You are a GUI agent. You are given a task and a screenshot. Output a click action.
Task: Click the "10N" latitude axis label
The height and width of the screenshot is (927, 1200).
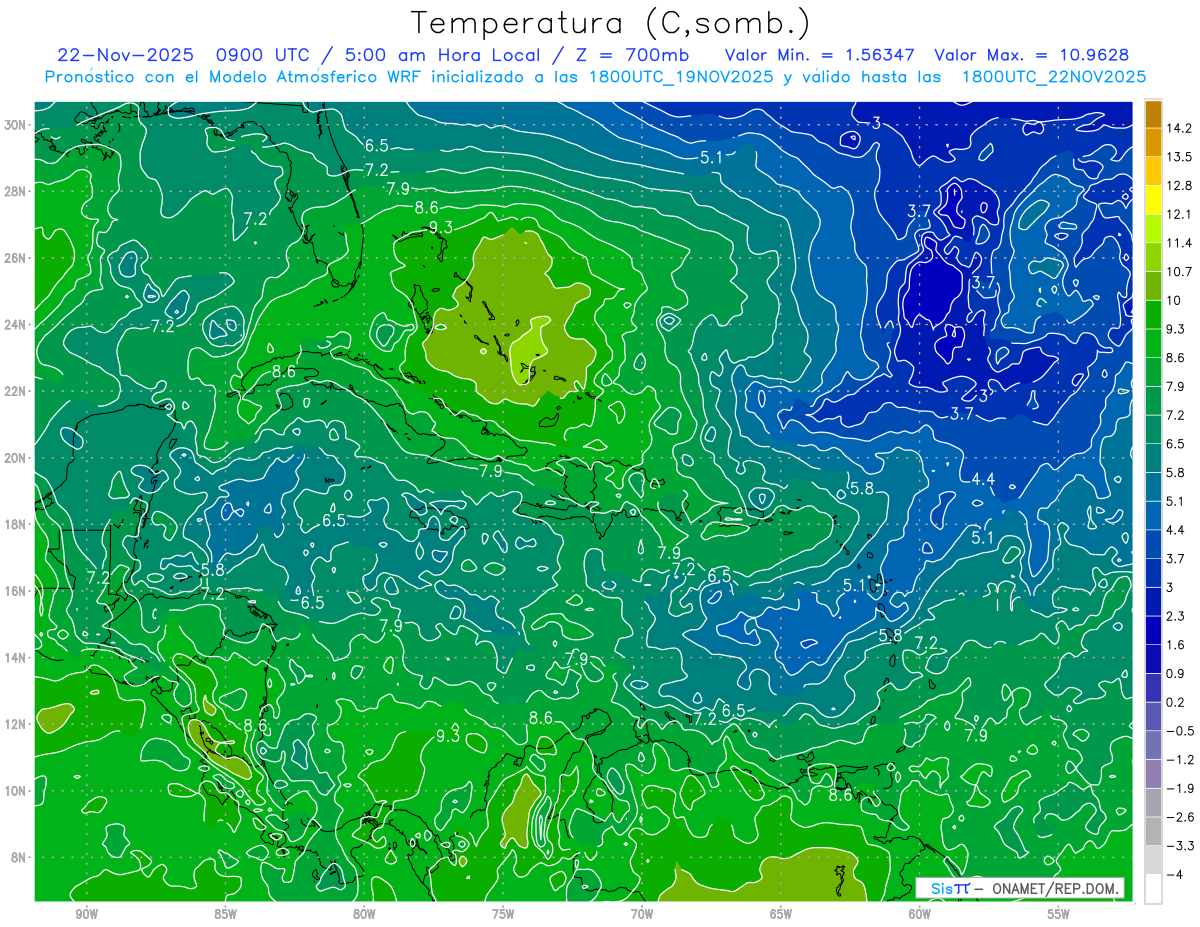tap(17, 790)
